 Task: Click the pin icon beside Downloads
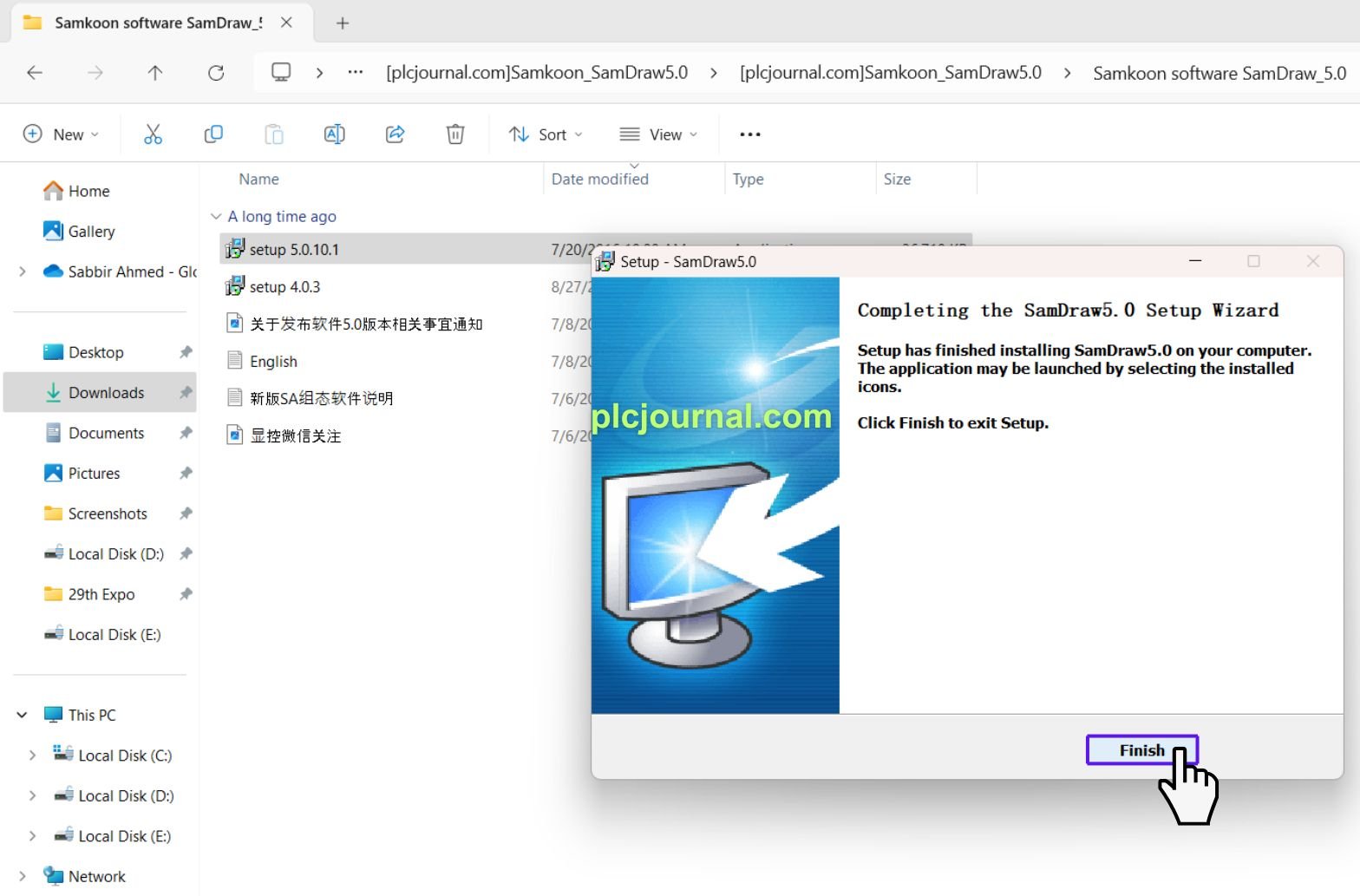tap(186, 393)
